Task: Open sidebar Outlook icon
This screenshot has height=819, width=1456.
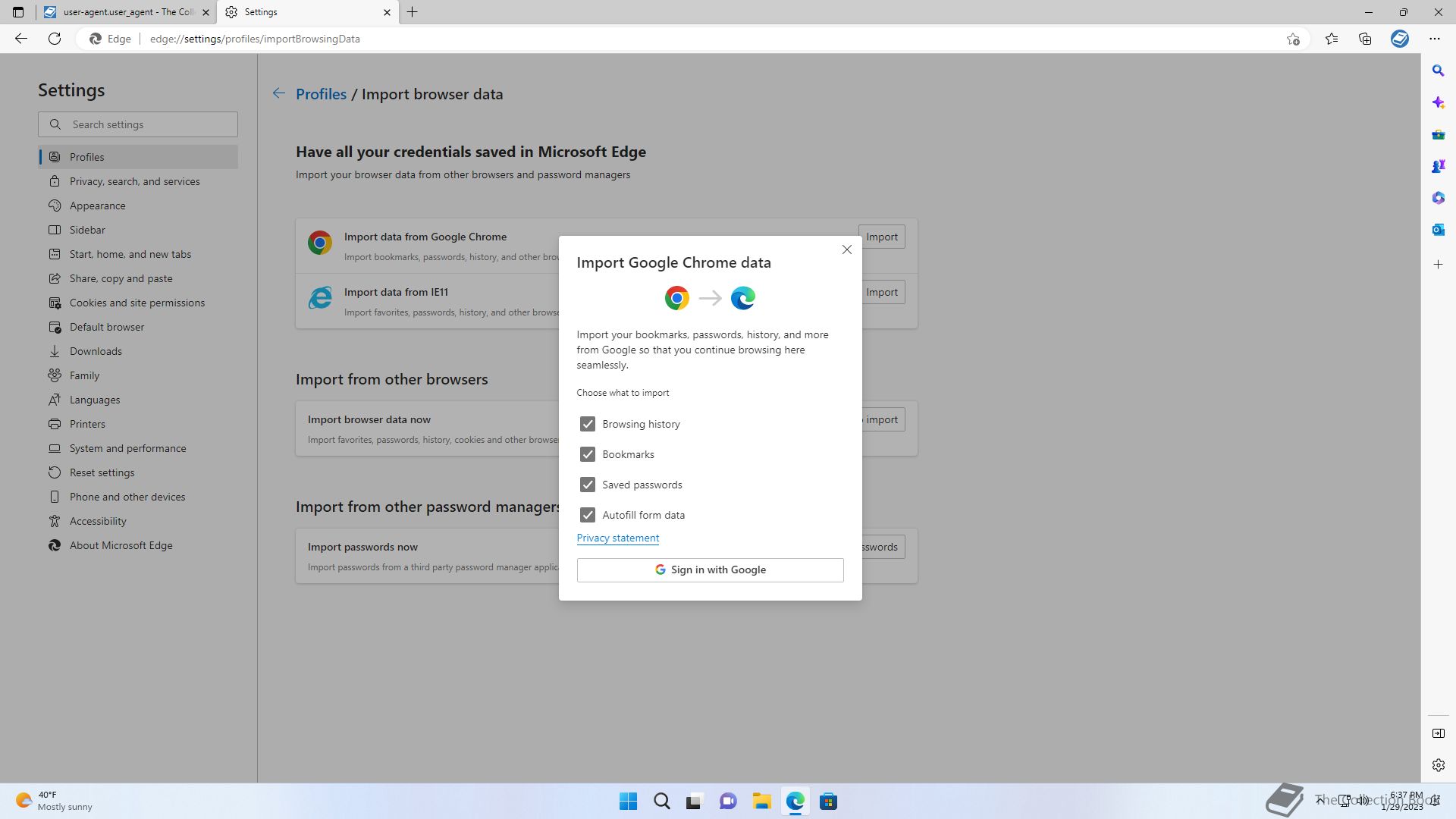Action: click(x=1438, y=230)
